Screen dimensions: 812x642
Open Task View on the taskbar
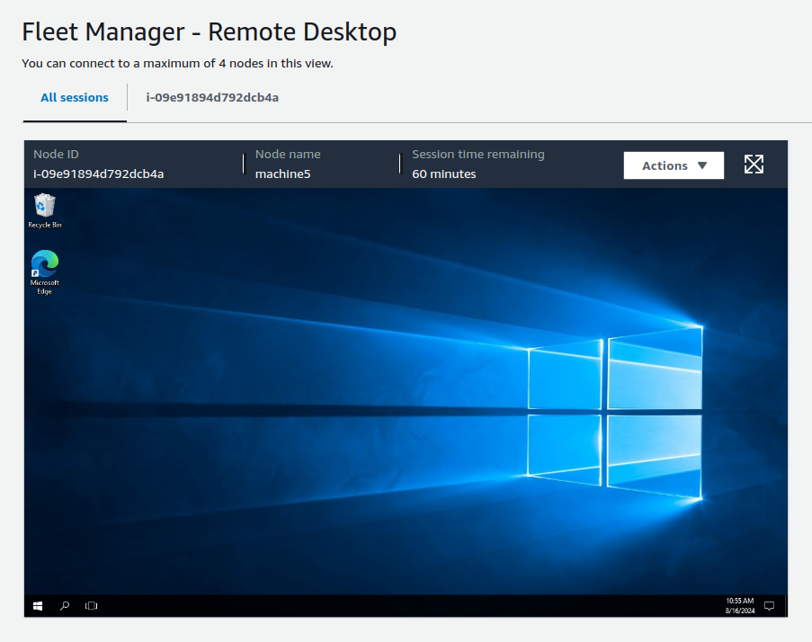click(91, 606)
